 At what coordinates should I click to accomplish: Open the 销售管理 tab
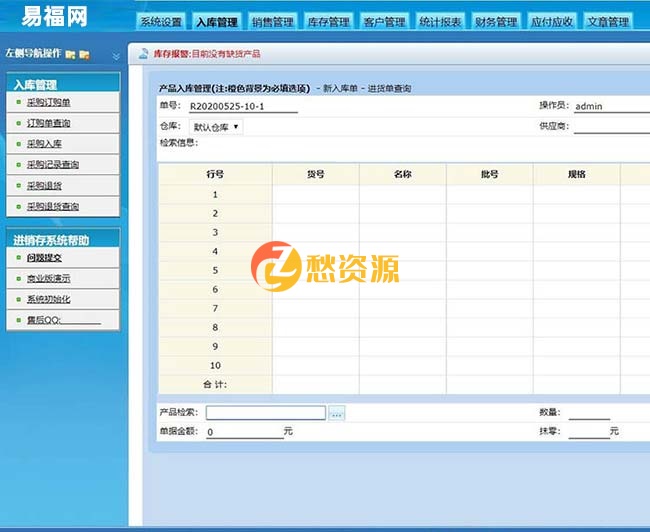(x=272, y=22)
